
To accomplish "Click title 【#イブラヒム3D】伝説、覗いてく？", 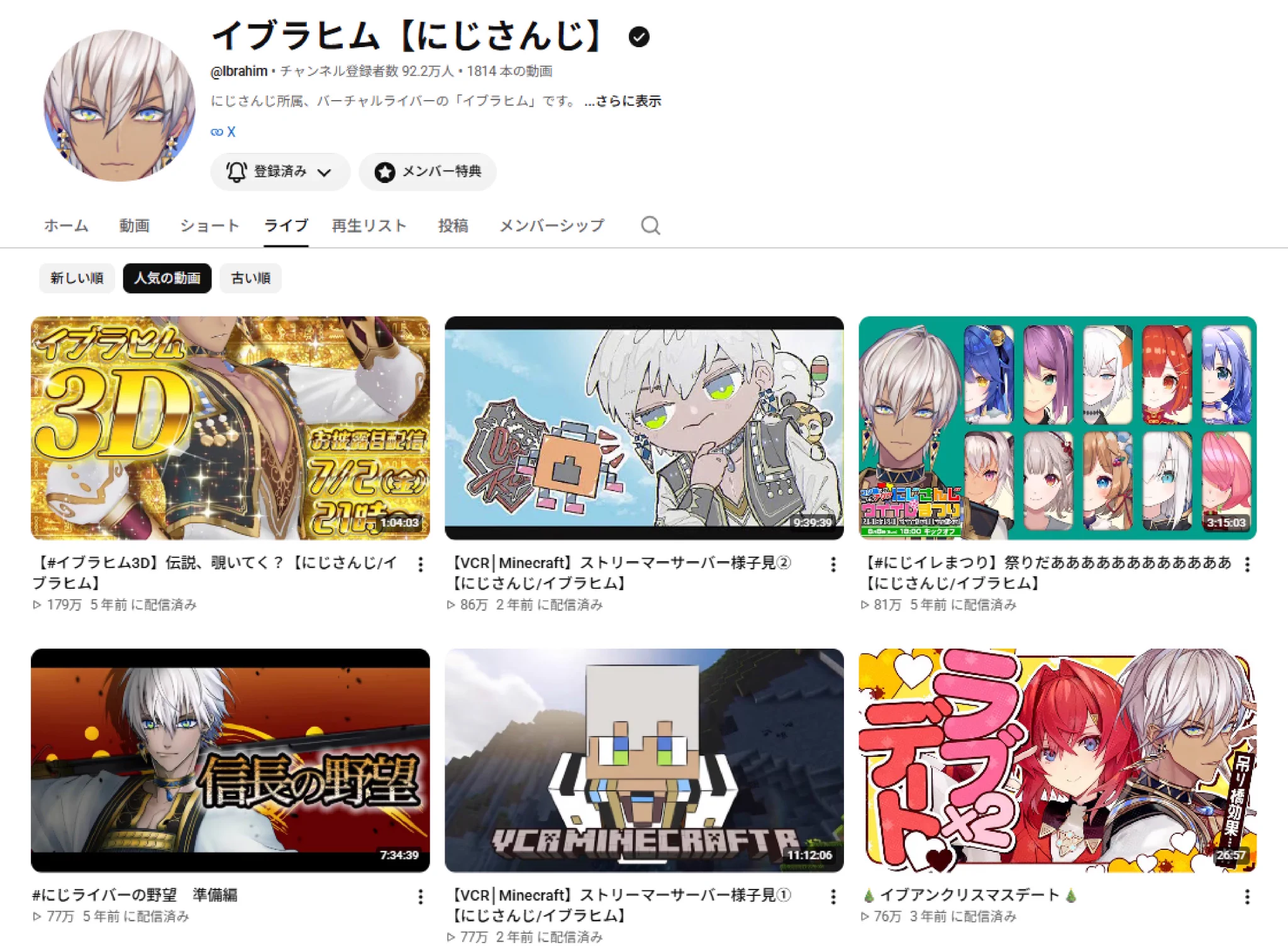I will (215, 573).
